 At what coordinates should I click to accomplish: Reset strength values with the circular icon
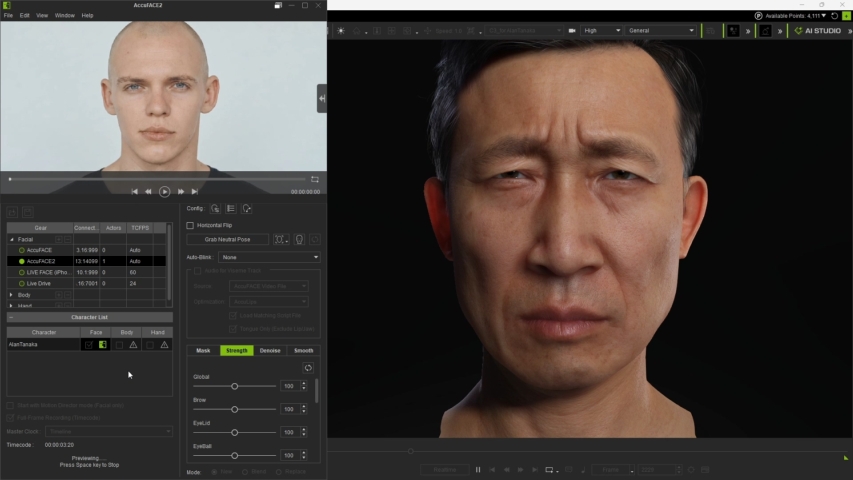pos(308,368)
